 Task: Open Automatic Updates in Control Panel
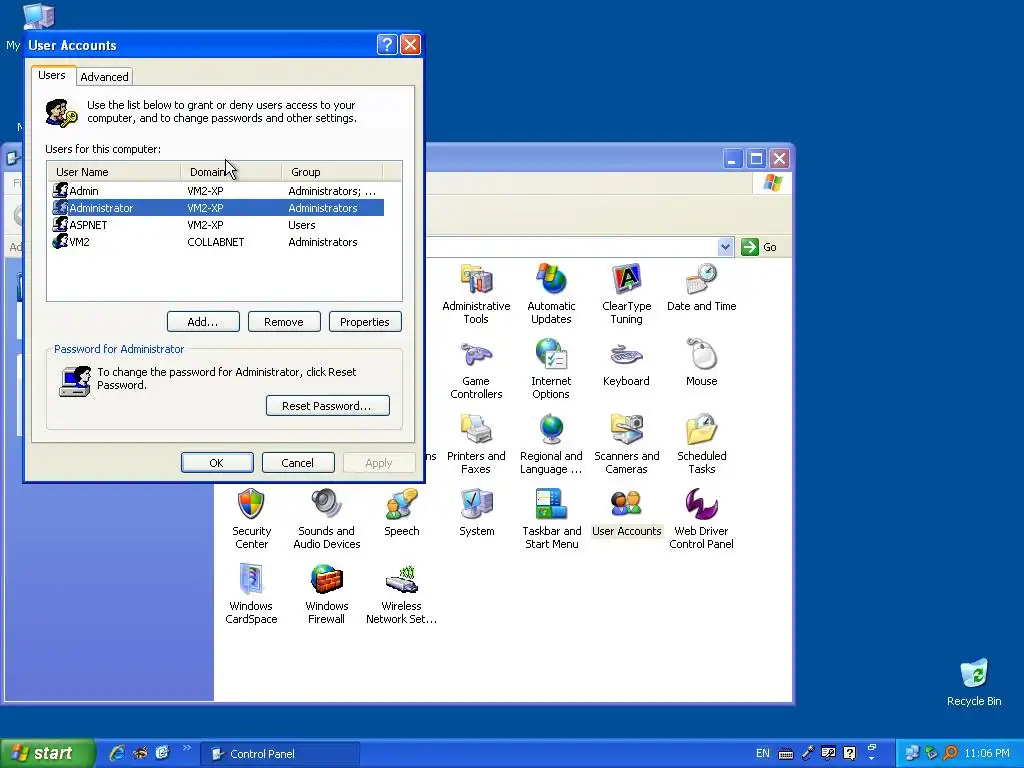point(551,294)
